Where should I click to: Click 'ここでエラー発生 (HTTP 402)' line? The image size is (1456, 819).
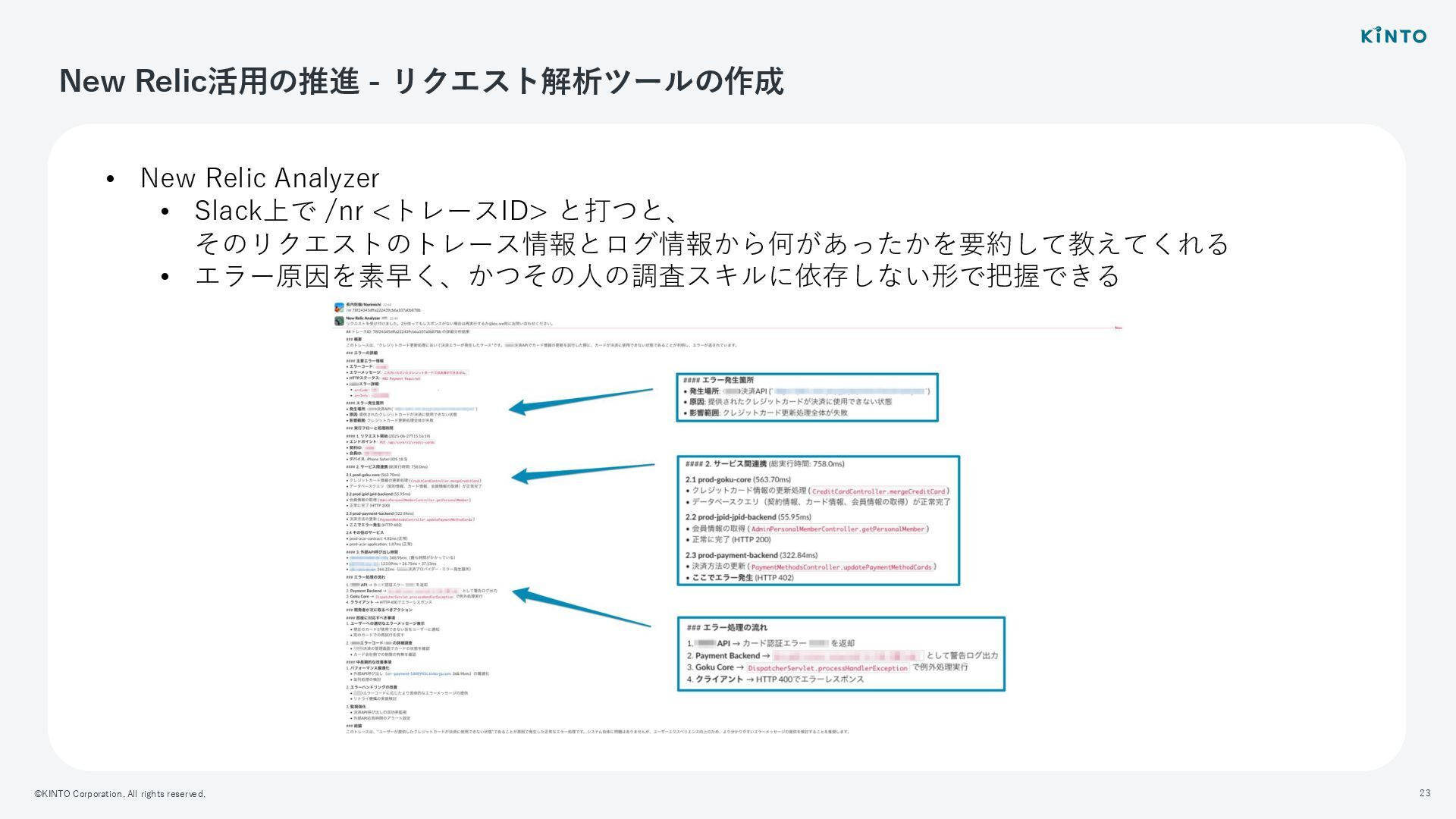click(739, 578)
